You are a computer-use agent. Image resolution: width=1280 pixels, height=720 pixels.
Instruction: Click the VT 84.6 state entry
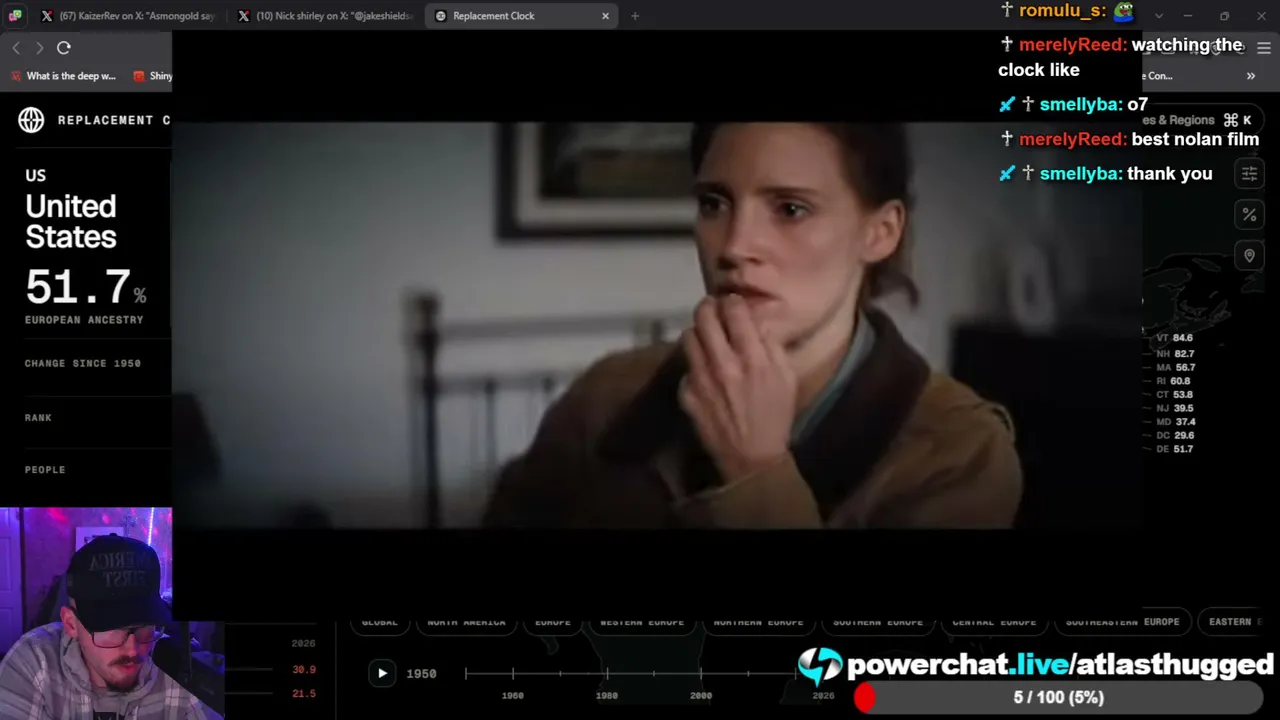[x=1175, y=338]
